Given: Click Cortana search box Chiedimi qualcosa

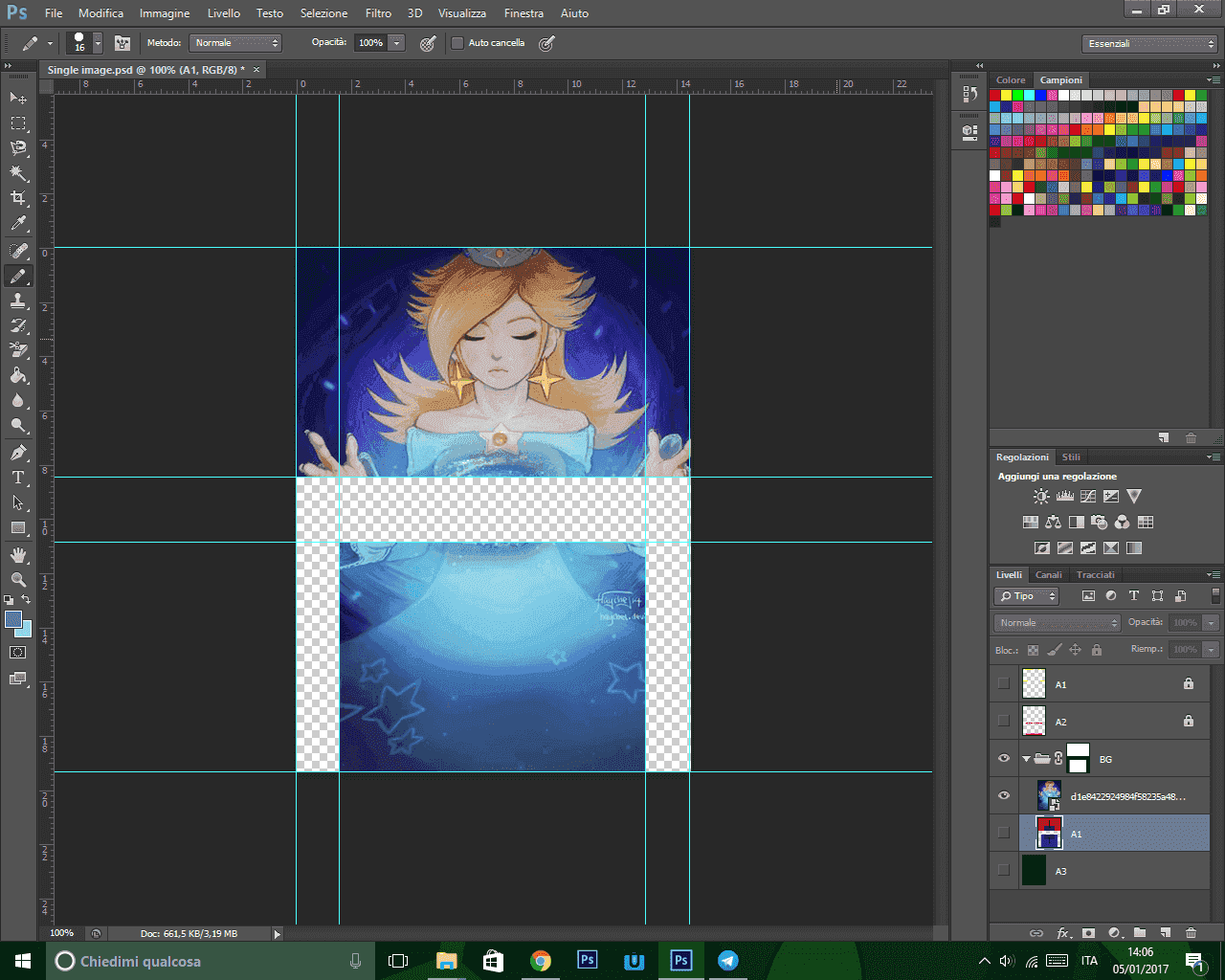Looking at the screenshot, I should pyautogui.click(x=211, y=961).
